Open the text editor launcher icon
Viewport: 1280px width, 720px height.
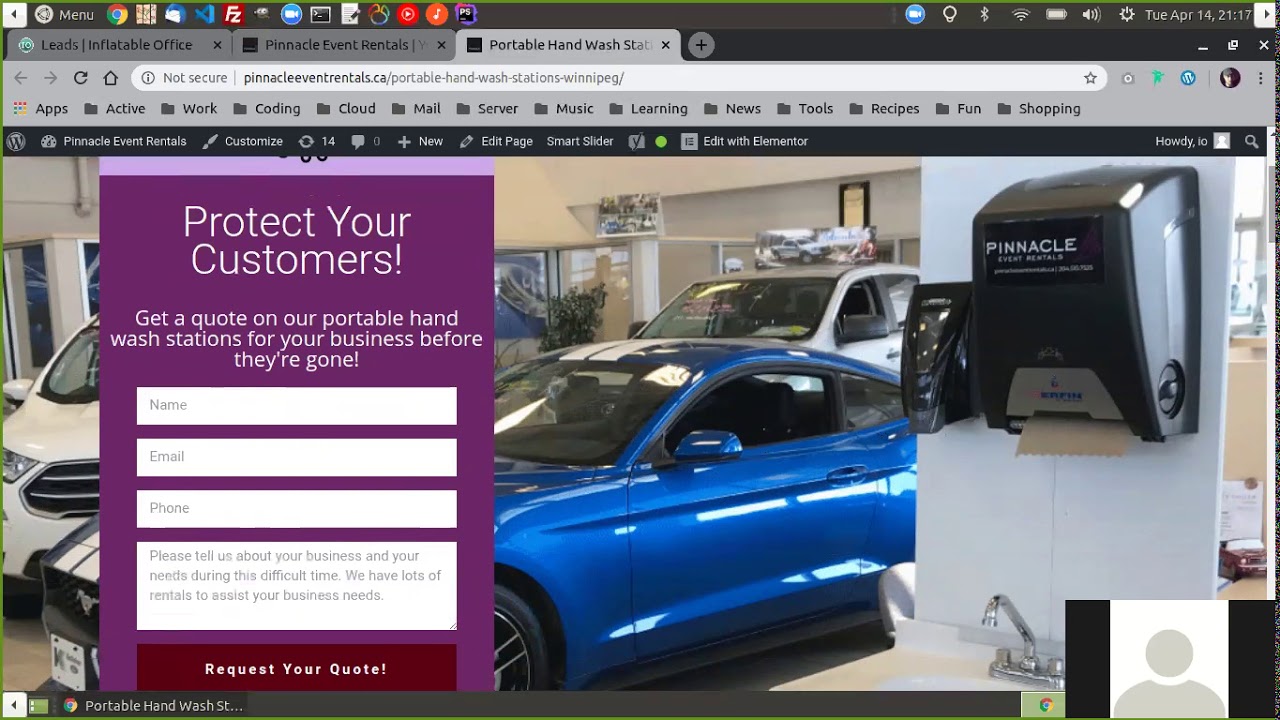[x=349, y=14]
